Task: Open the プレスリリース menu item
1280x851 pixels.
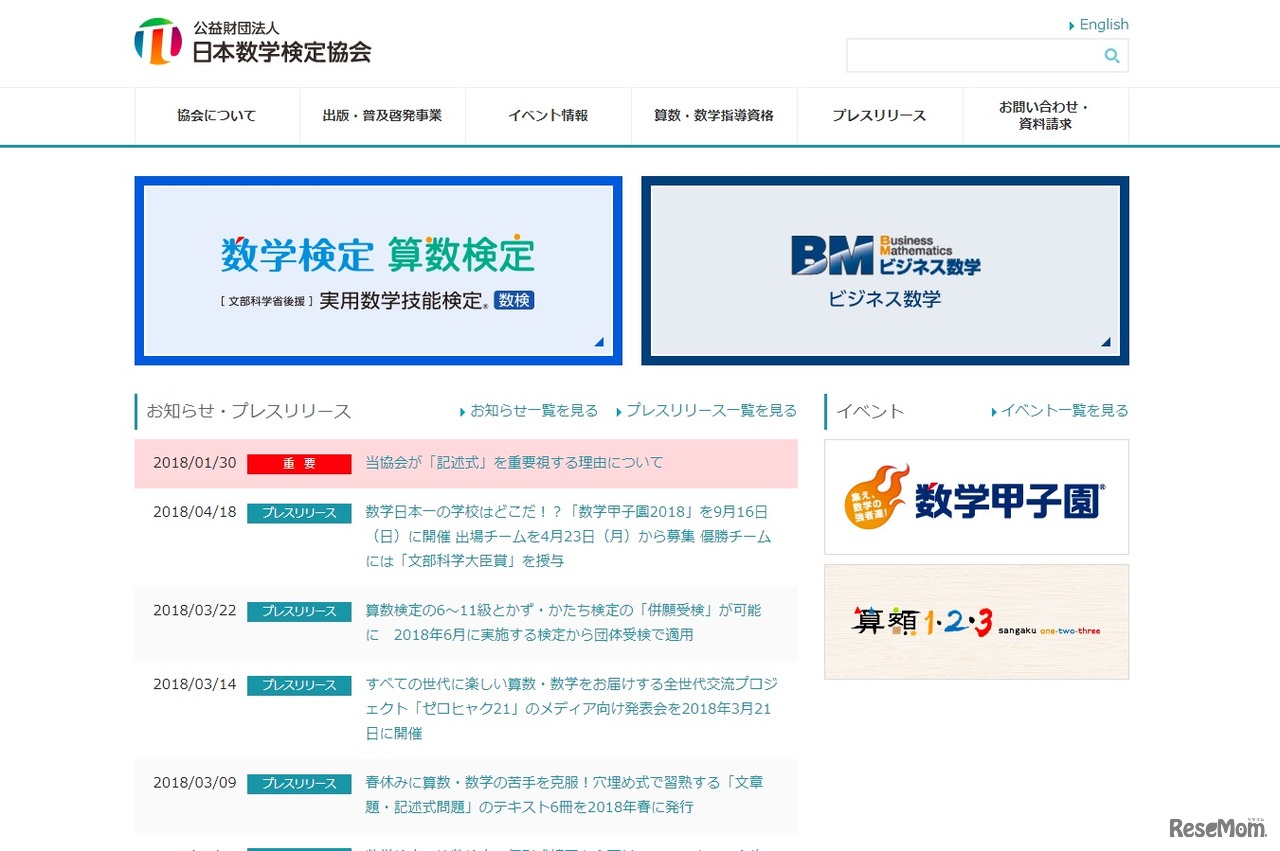Action: click(880, 116)
